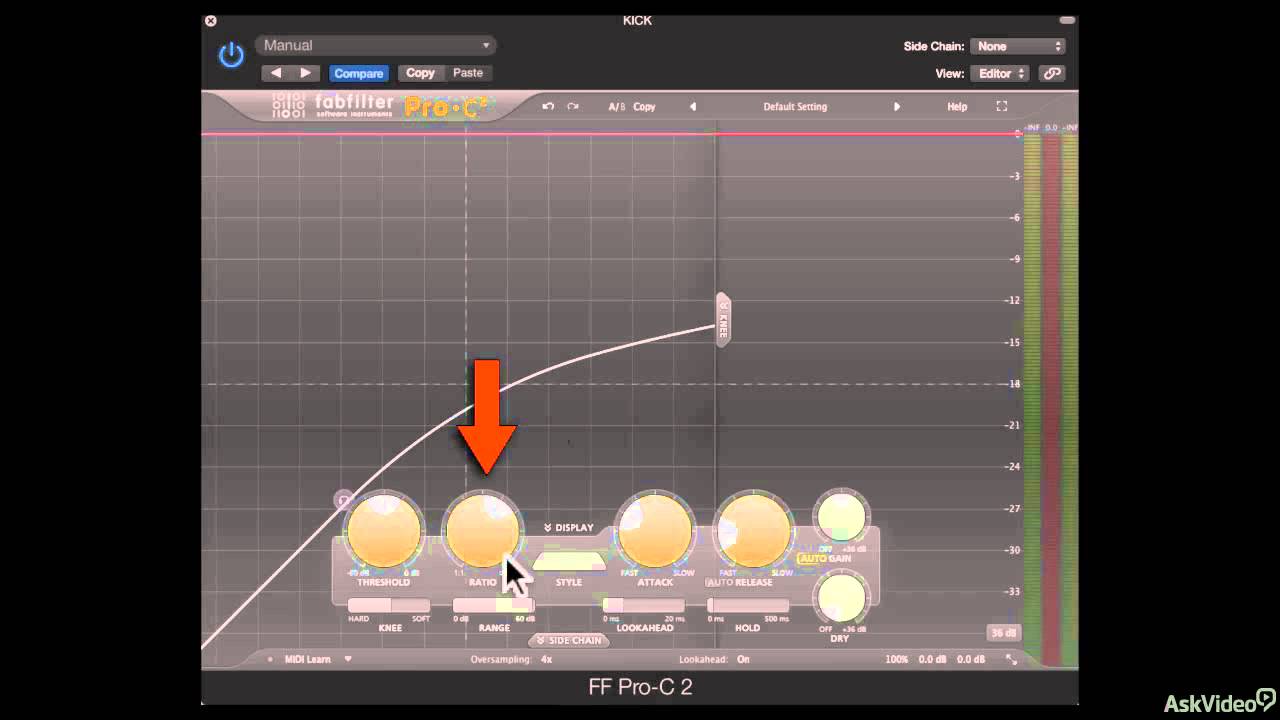Select next preset in plugin bar
Viewport: 1280px width, 720px height.
tap(897, 106)
